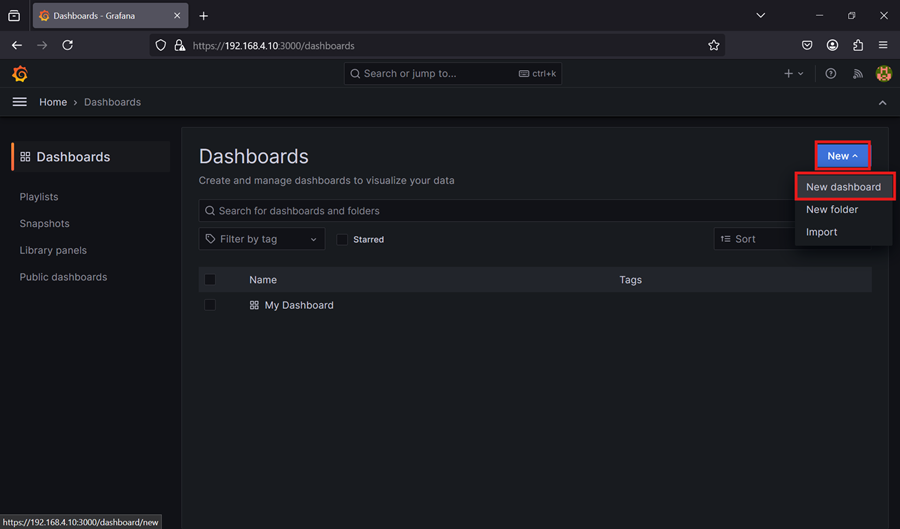Open the Firefox View icon
The width and height of the screenshot is (900, 529).
[14, 15]
